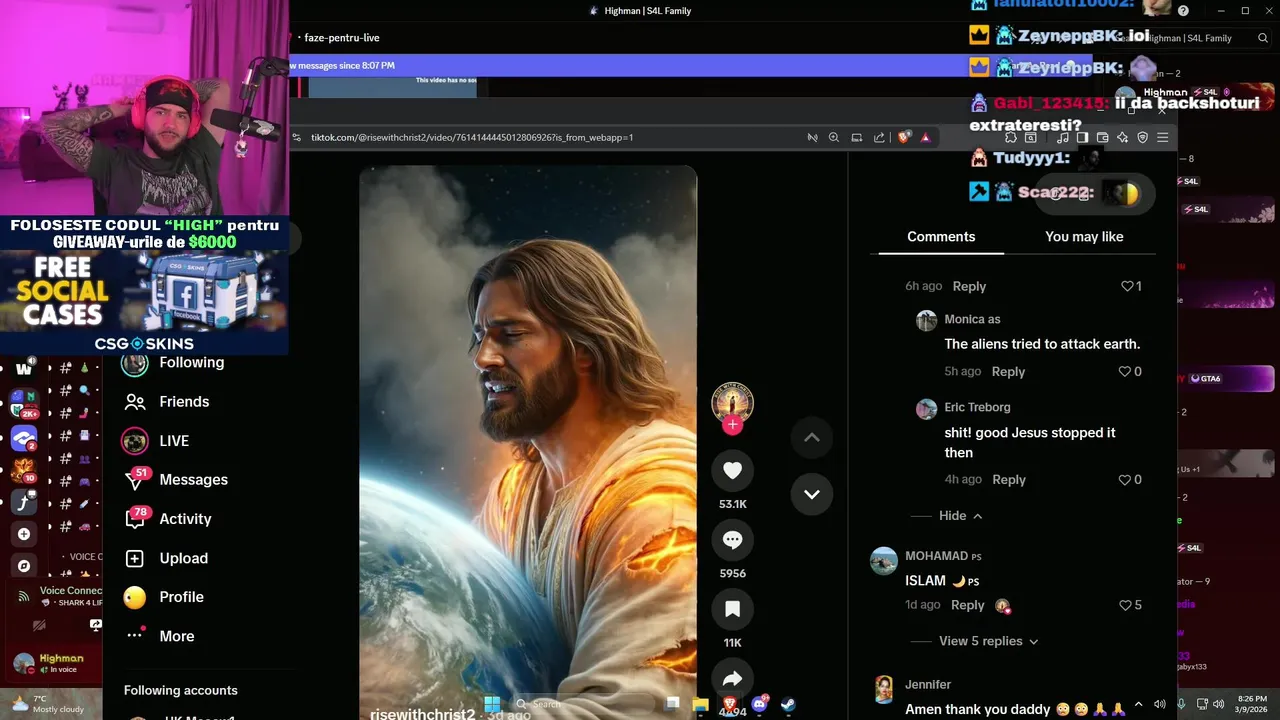Bookmark the video with favorites icon
Screen dimensions: 1280x720
(x=732, y=609)
